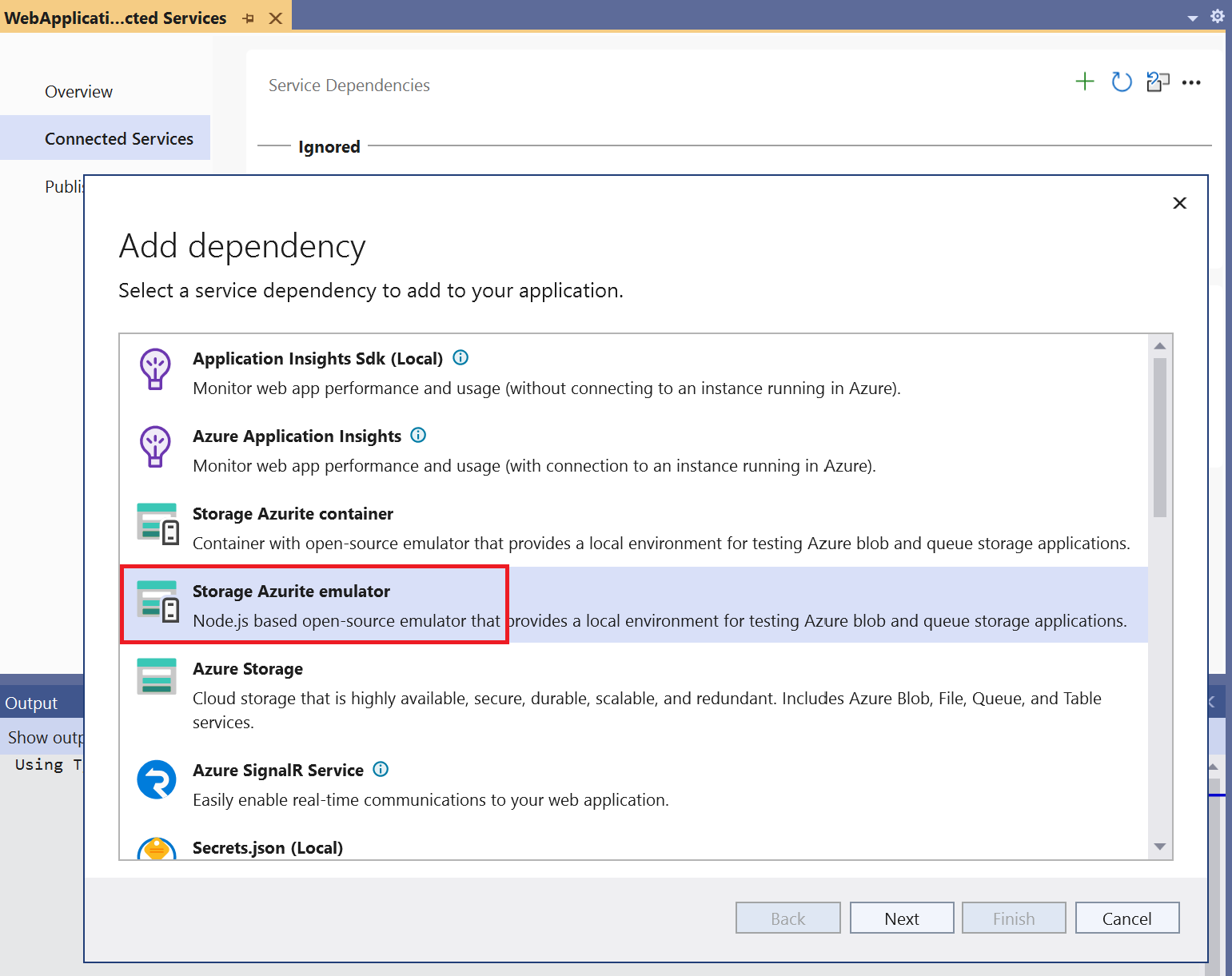Click the Next button
This screenshot has height=976, width=1232.
[x=902, y=918]
